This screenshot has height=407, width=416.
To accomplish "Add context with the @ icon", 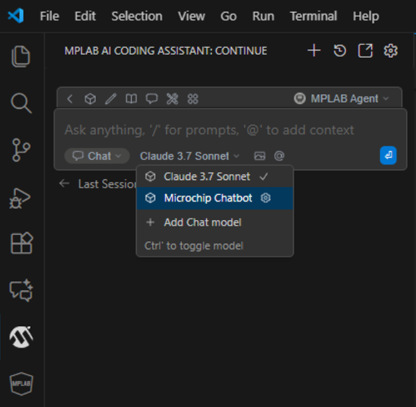I will (279, 156).
